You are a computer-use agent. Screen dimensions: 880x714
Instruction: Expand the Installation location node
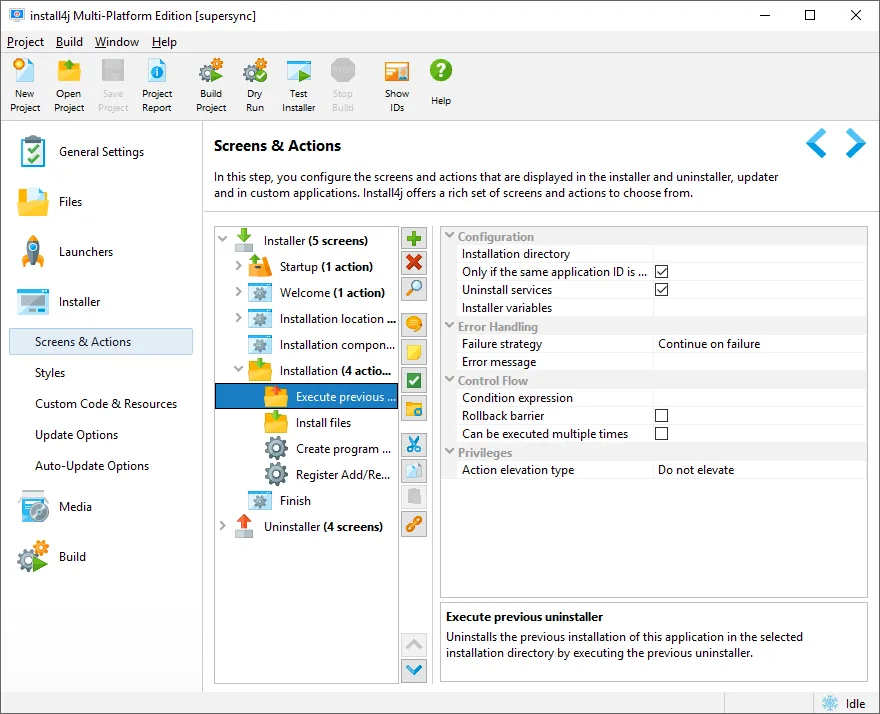(x=239, y=318)
